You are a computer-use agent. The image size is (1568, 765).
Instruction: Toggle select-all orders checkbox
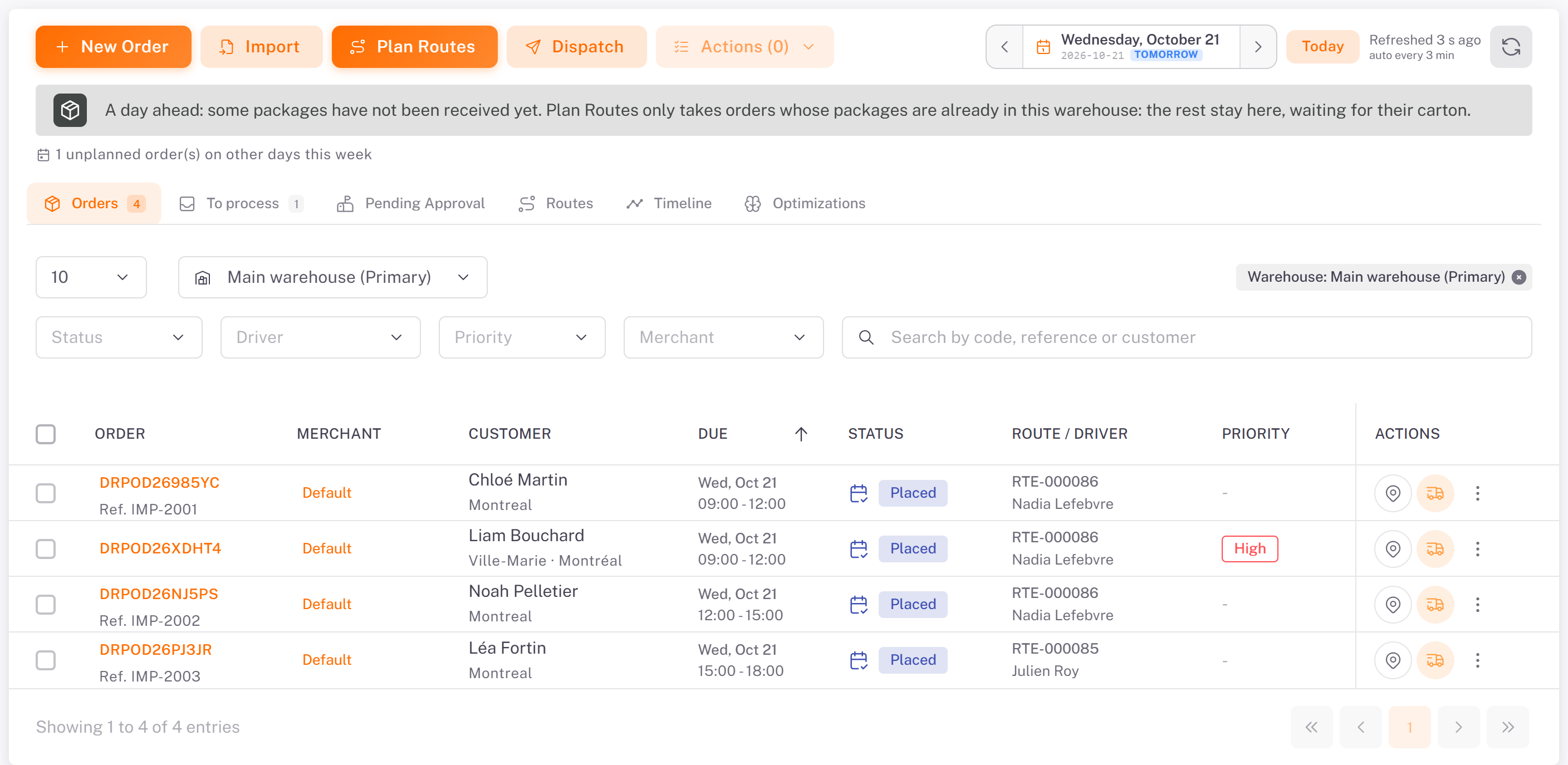pyautogui.click(x=46, y=434)
